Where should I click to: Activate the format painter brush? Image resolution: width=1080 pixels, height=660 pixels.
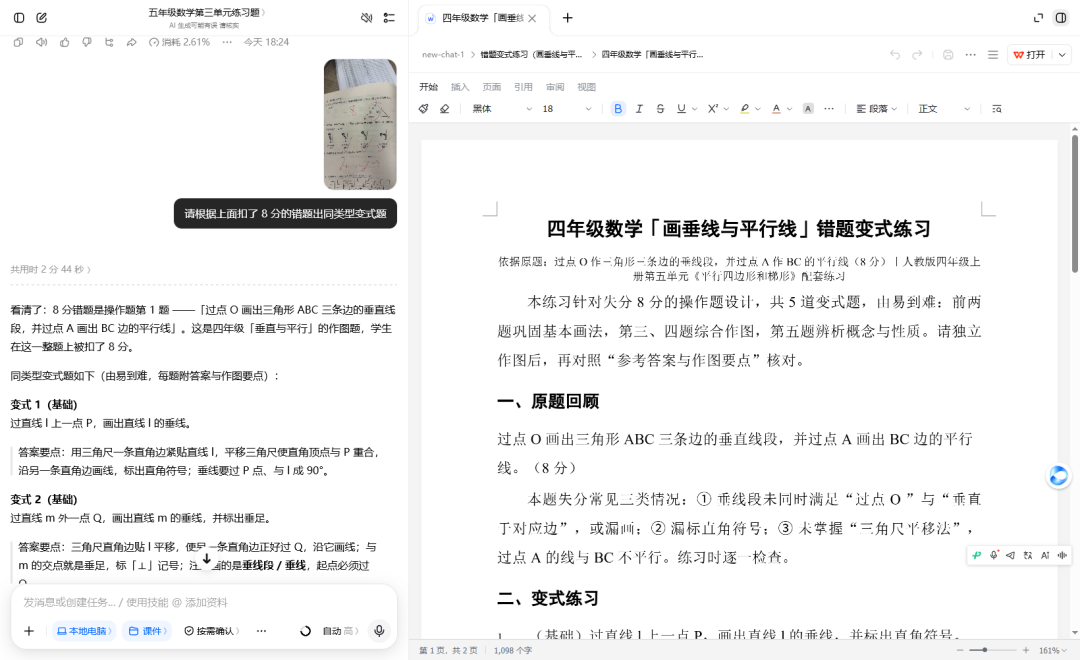click(x=424, y=109)
